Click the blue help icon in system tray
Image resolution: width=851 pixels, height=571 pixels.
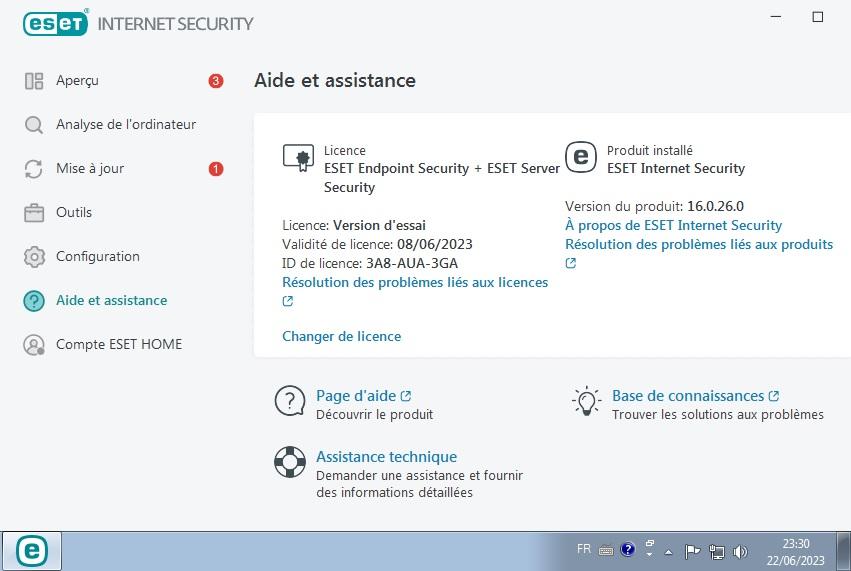[627, 550]
